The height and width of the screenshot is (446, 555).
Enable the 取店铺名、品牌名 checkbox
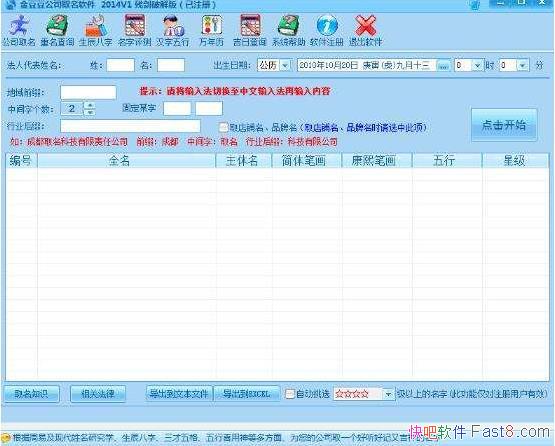point(223,127)
